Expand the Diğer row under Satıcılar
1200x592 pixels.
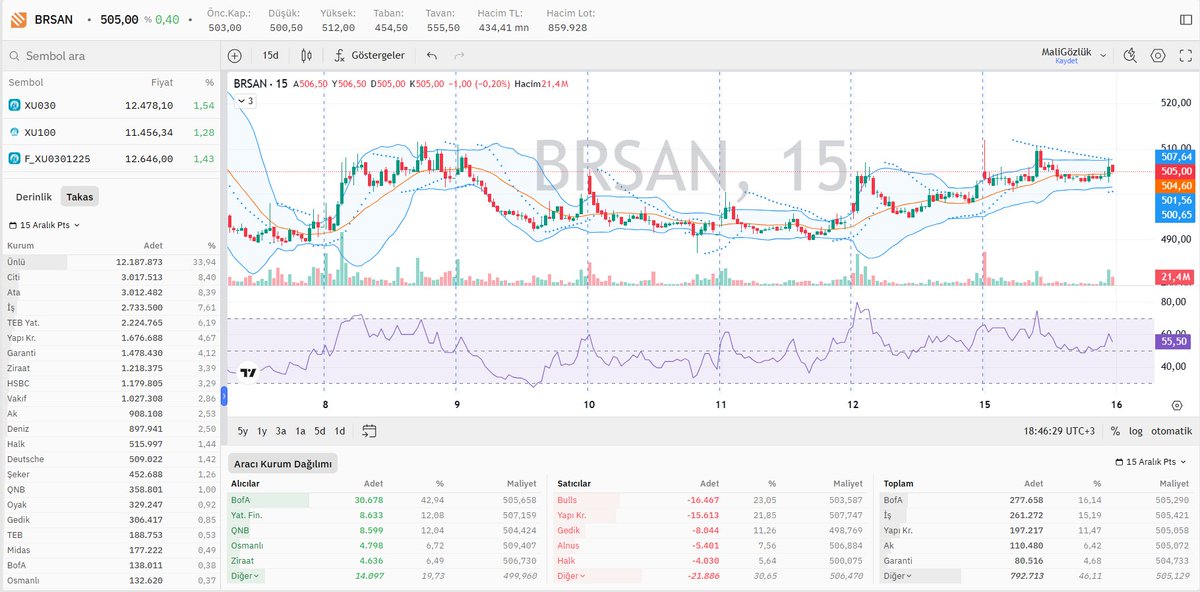[573, 576]
